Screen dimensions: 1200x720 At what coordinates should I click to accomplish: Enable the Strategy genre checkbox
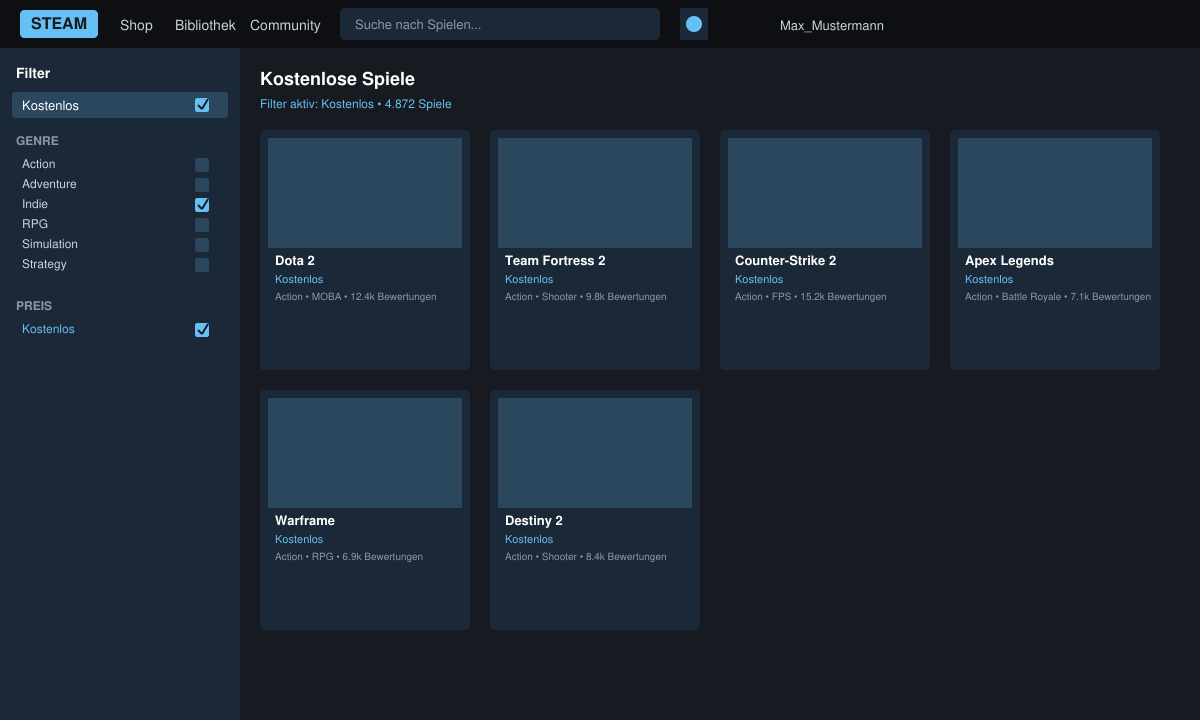pyautogui.click(x=202, y=265)
